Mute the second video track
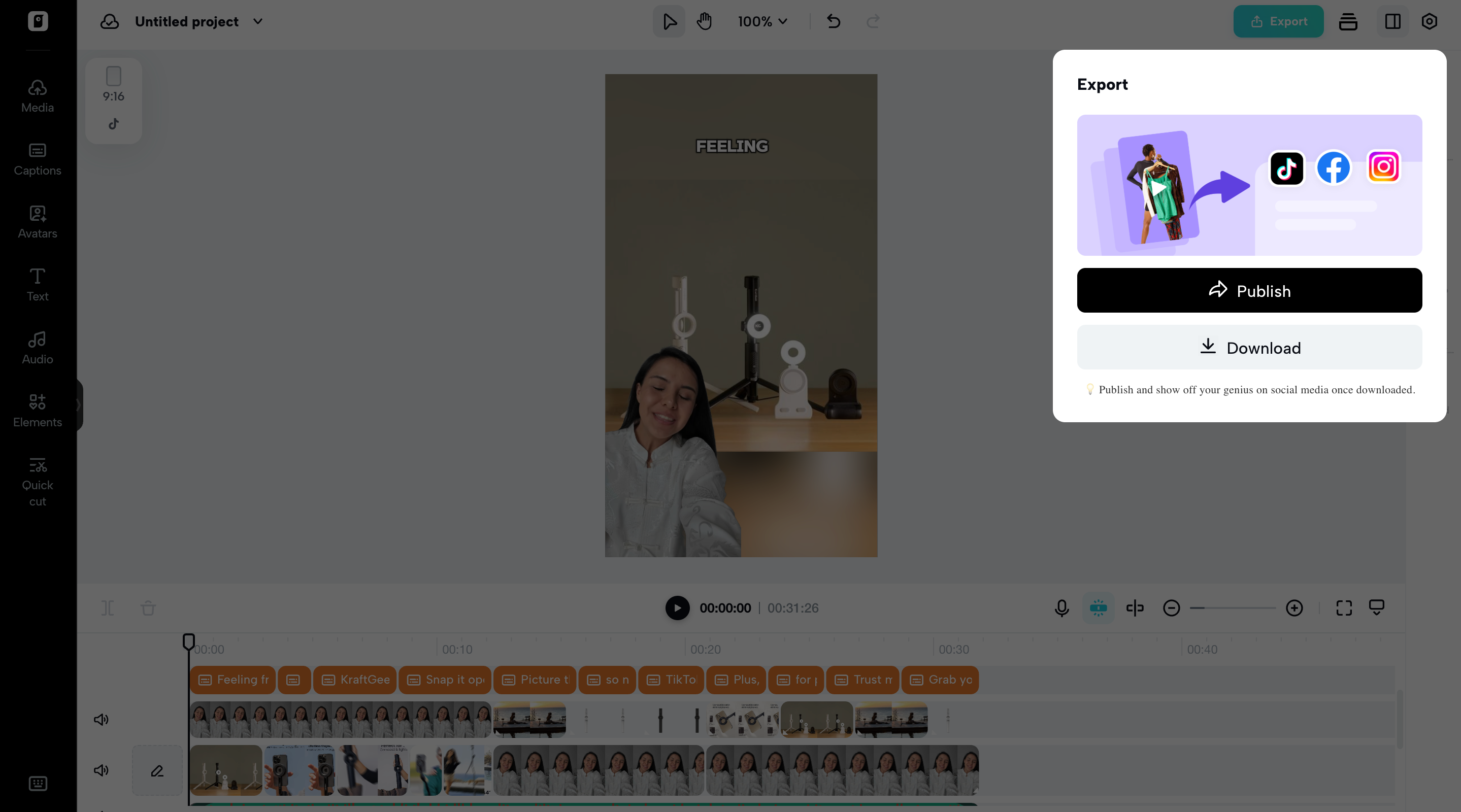The height and width of the screenshot is (812, 1461). click(101, 770)
